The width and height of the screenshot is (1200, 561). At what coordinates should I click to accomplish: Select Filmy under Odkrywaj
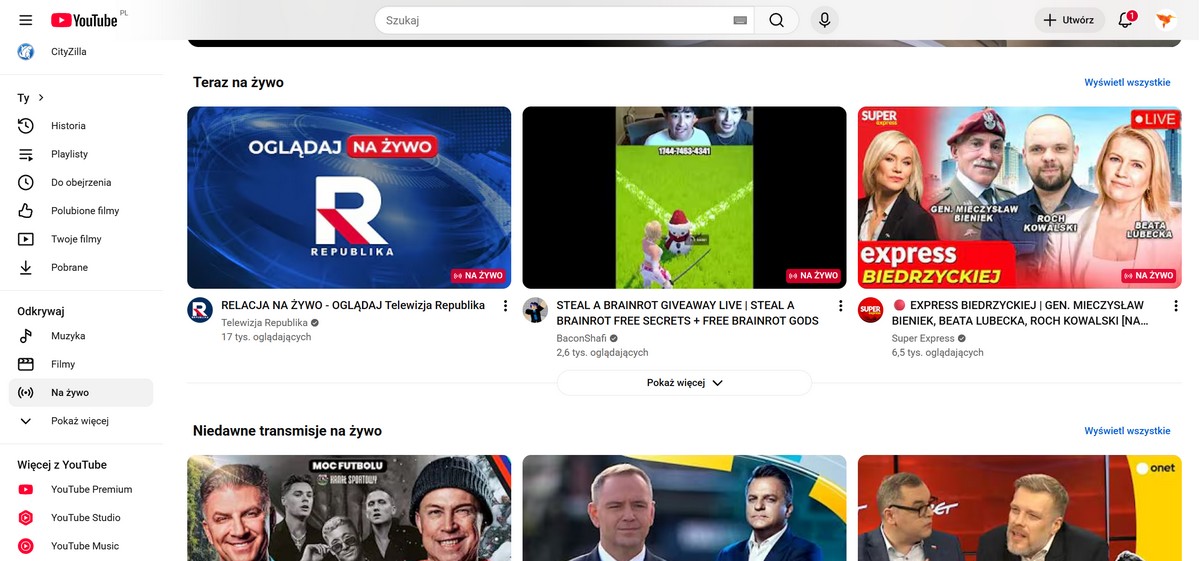81,364
